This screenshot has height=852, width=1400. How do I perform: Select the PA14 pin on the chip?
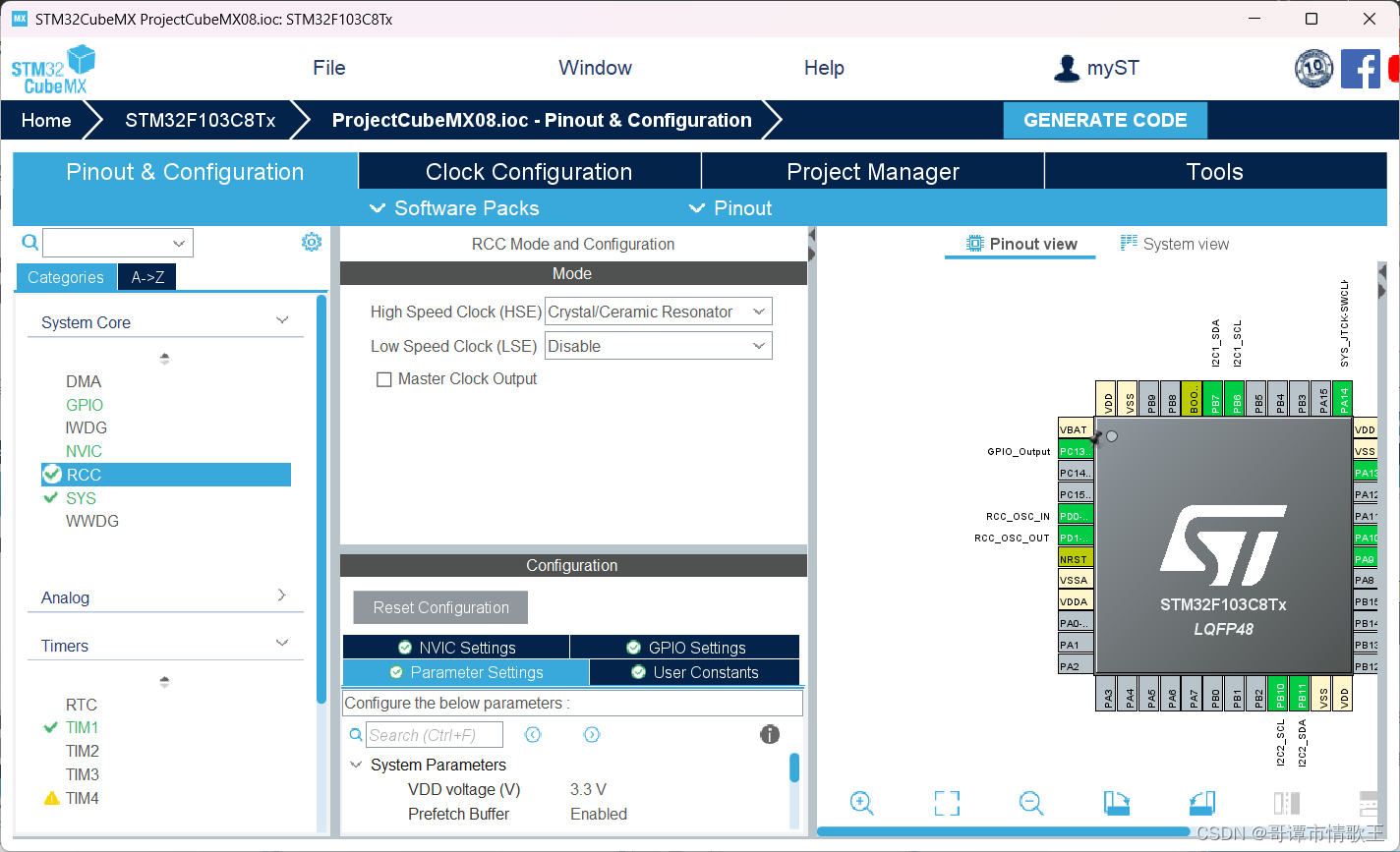point(1343,399)
